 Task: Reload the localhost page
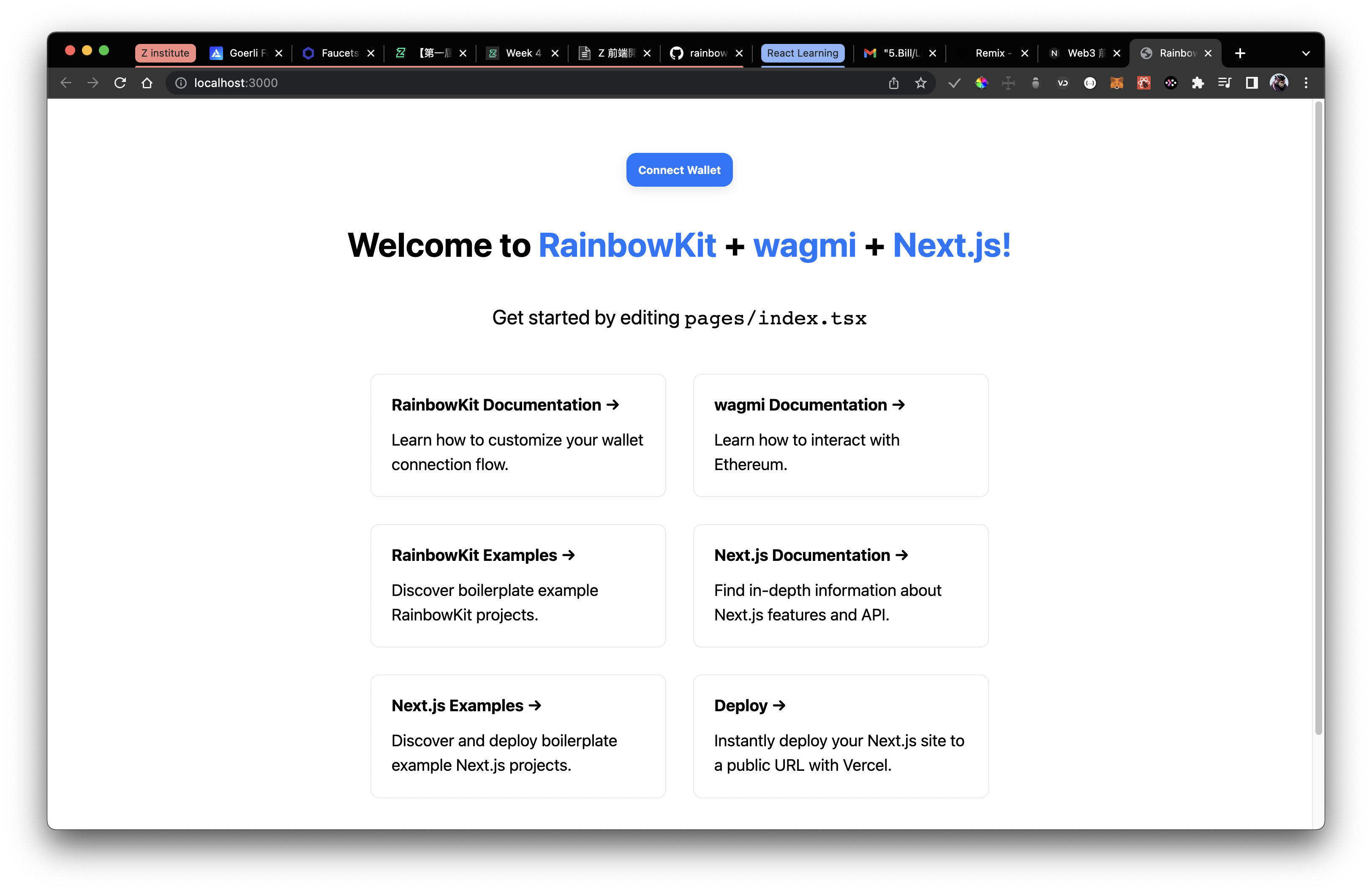pos(120,83)
